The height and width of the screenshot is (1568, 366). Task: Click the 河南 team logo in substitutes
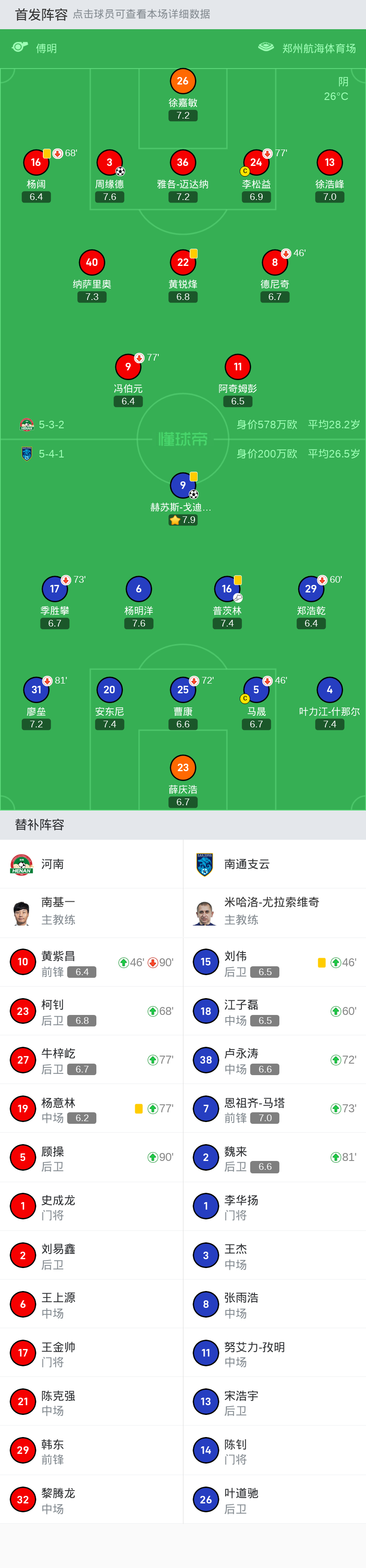click(22, 864)
